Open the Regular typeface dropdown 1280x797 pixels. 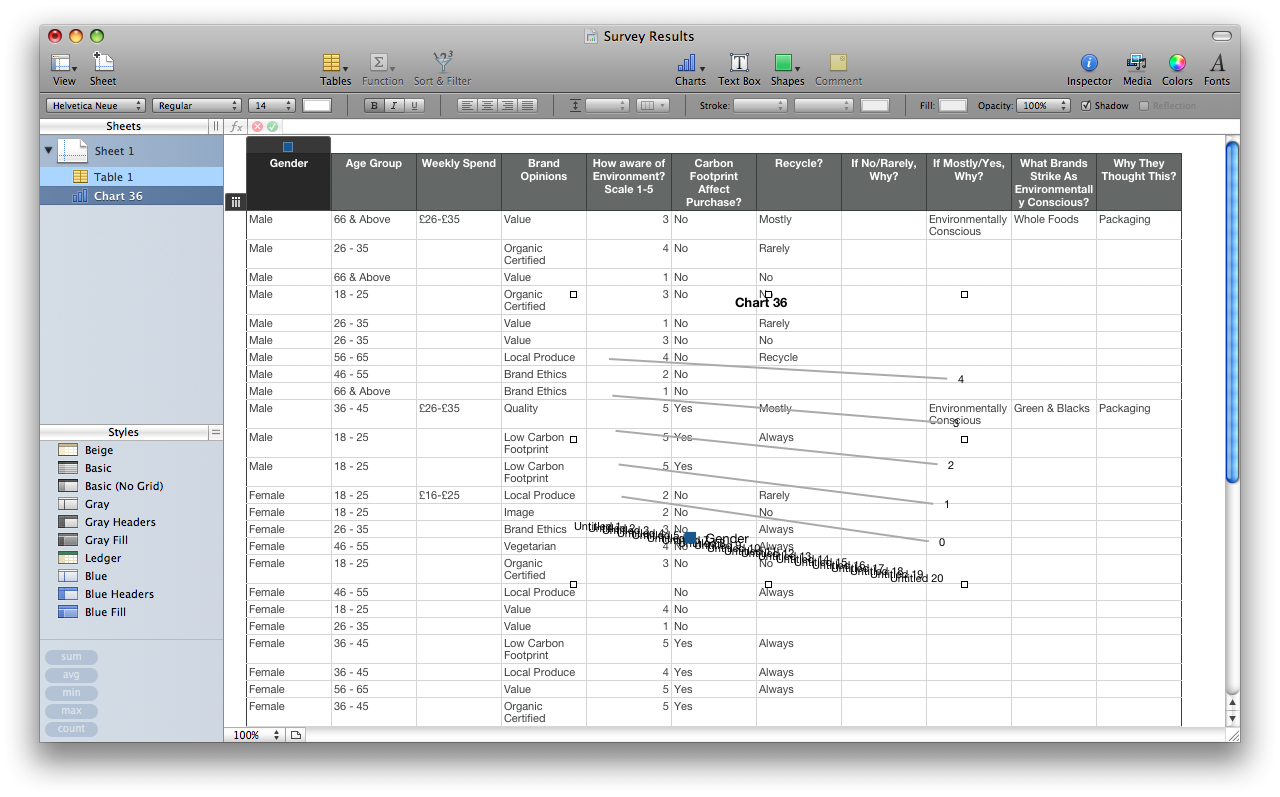pyautogui.click(x=197, y=105)
